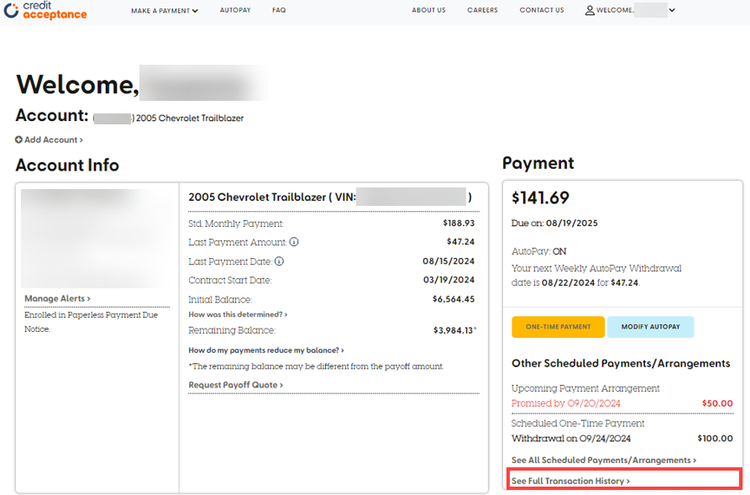
Task: Click the info icon beside Last Payment Date
Action: (x=279, y=261)
